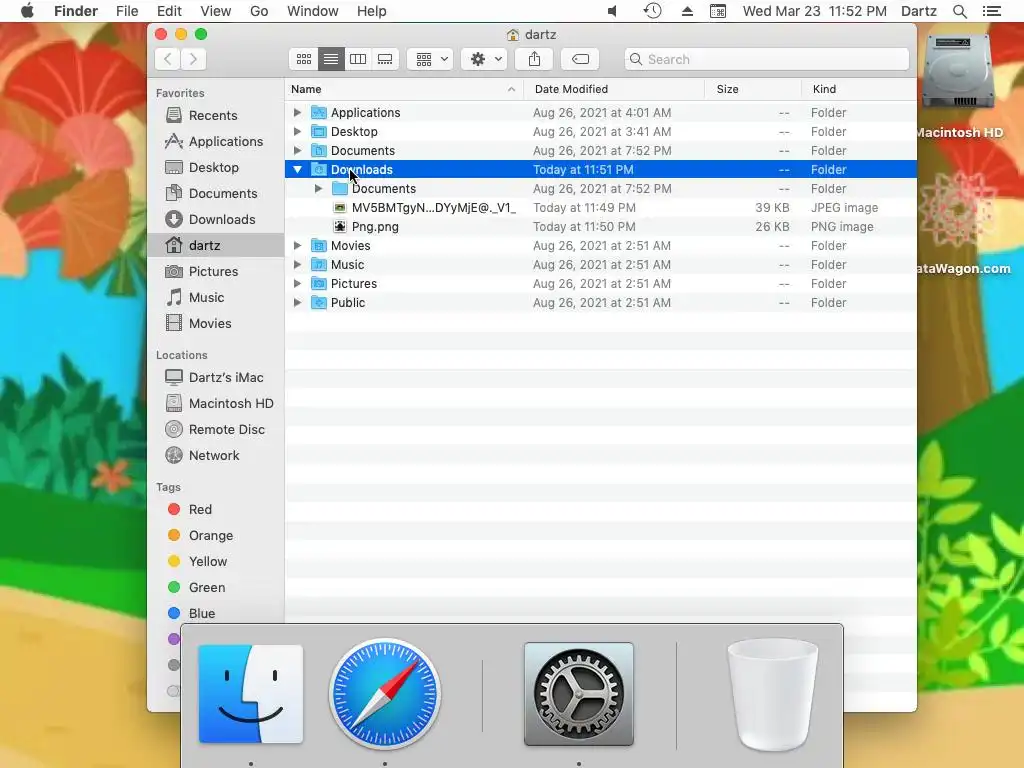The image size is (1024, 768).
Task: Open the Help menu
Action: pos(372,11)
